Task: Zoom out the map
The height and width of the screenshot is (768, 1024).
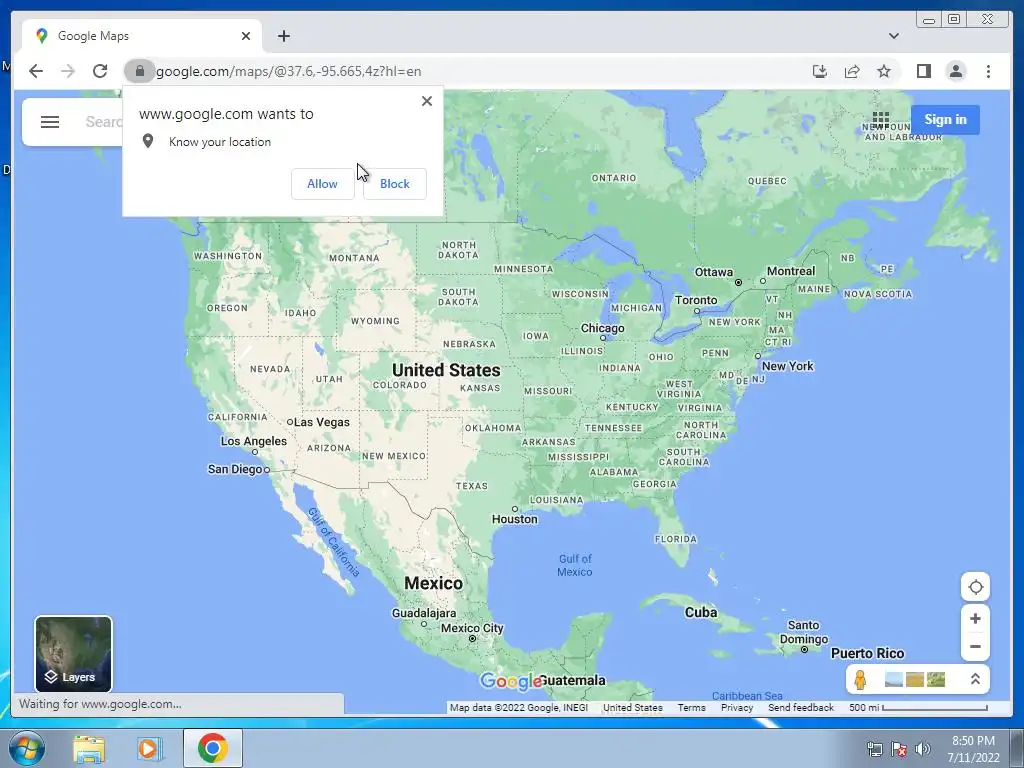Action: 976,647
